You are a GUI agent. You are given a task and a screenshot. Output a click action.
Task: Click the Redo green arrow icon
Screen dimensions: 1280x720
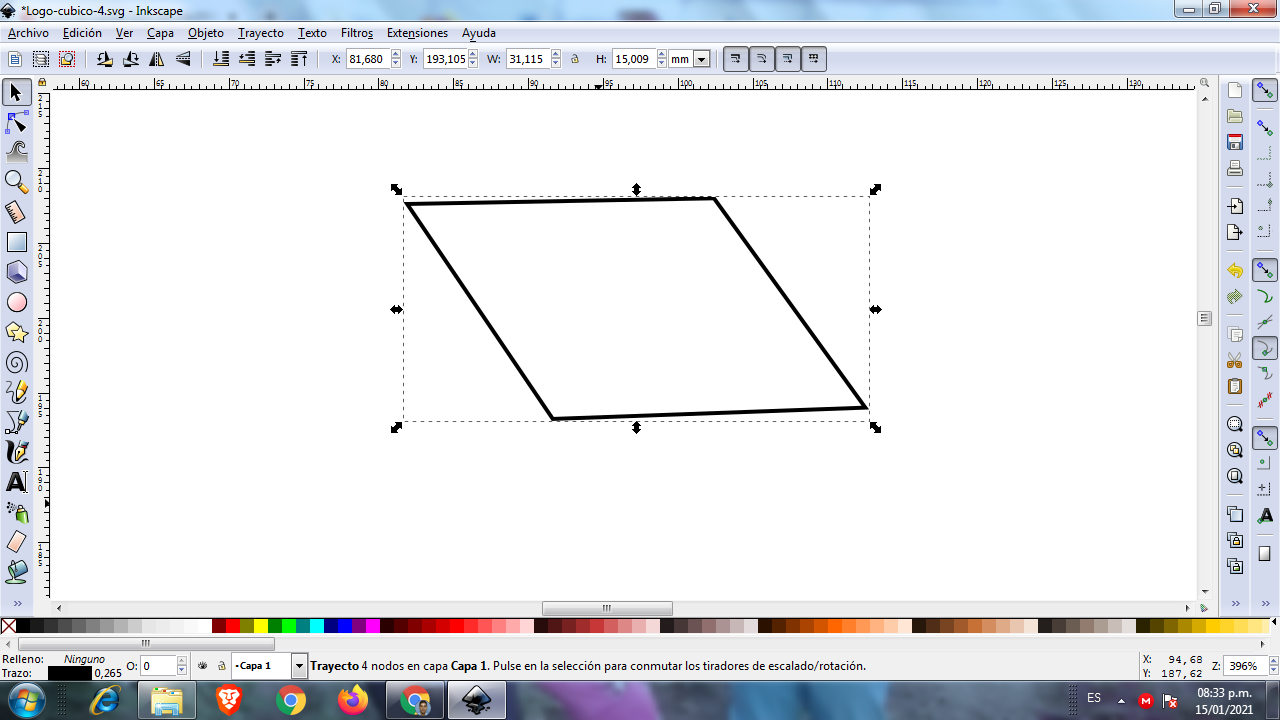point(1235,297)
